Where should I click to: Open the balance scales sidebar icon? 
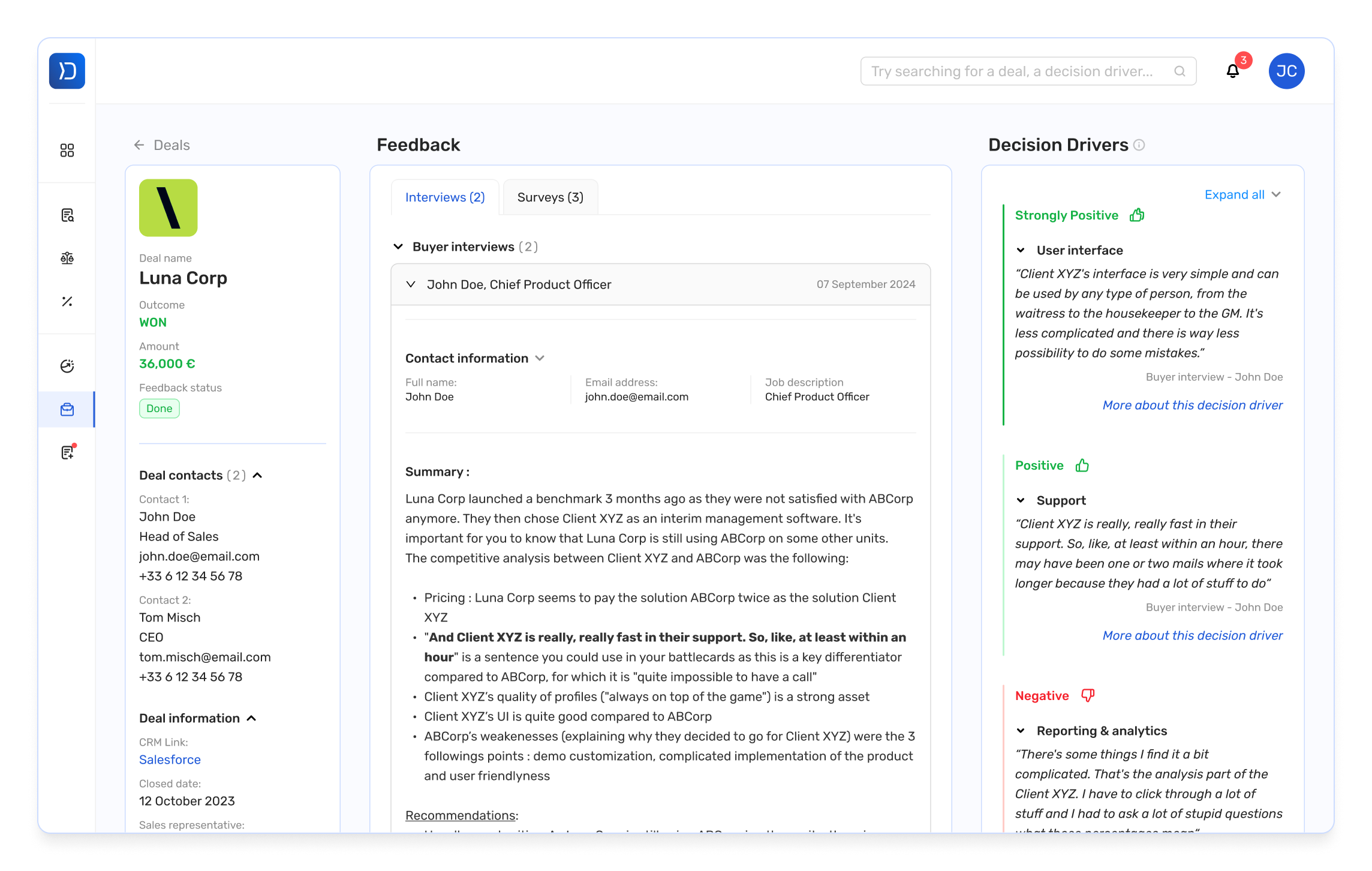67,258
